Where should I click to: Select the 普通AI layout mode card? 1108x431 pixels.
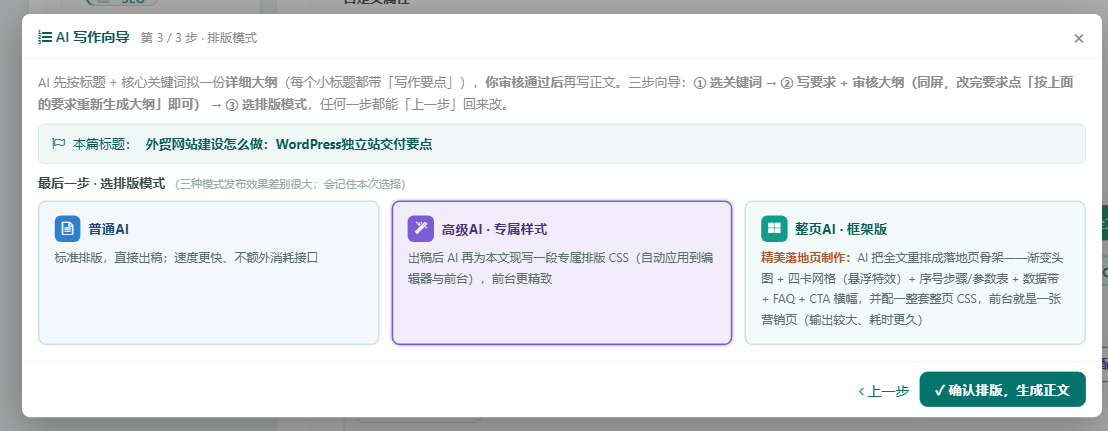tap(208, 273)
